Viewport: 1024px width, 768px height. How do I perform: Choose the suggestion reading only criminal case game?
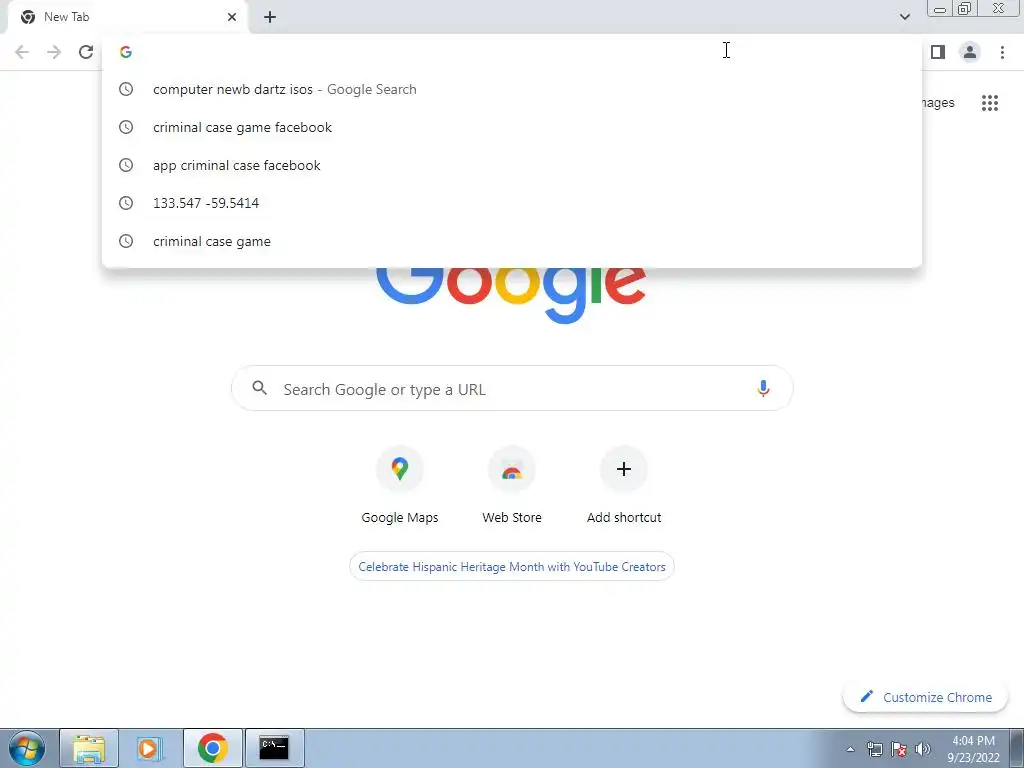513,241
